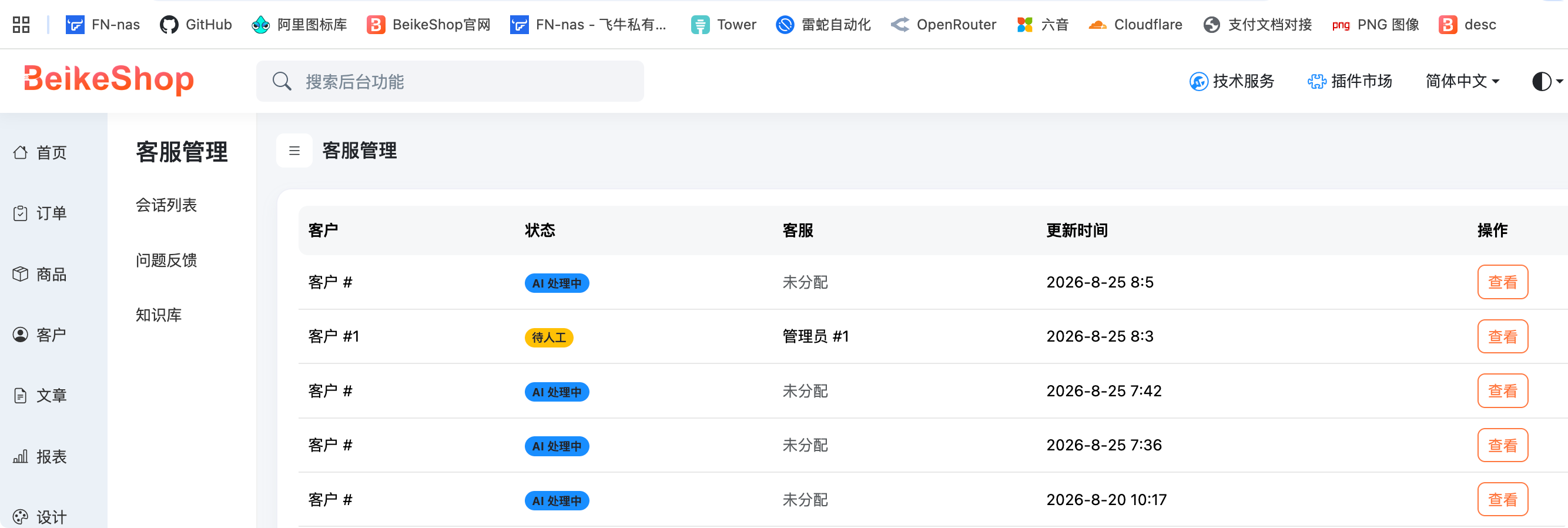The image size is (1568, 528).
Task: Click the 客服管理 page title next to hamburger
Action: click(x=360, y=151)
